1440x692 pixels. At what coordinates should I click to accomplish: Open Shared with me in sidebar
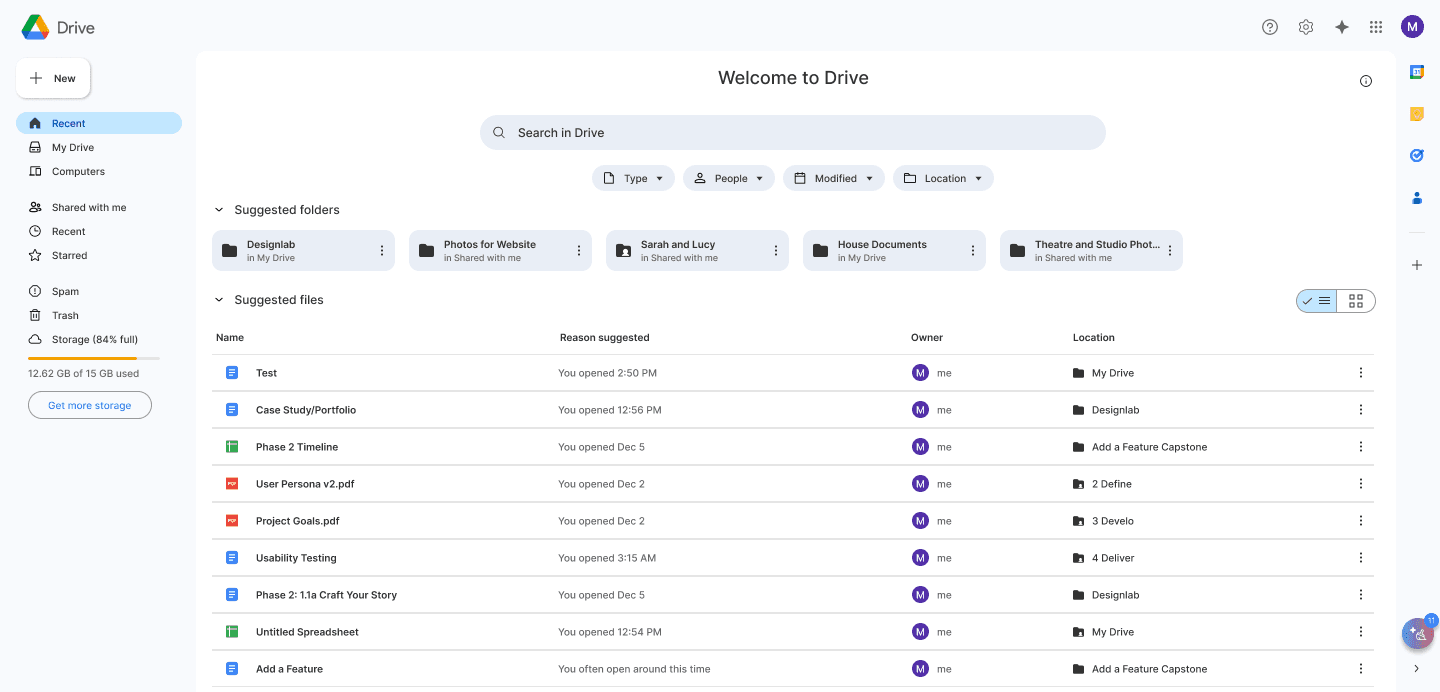click(x=89, y=207)
